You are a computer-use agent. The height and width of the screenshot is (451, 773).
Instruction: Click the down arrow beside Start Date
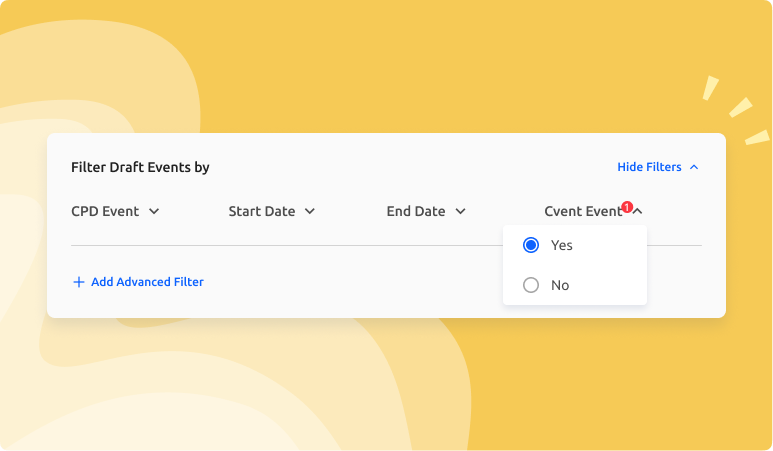point(310,212)
